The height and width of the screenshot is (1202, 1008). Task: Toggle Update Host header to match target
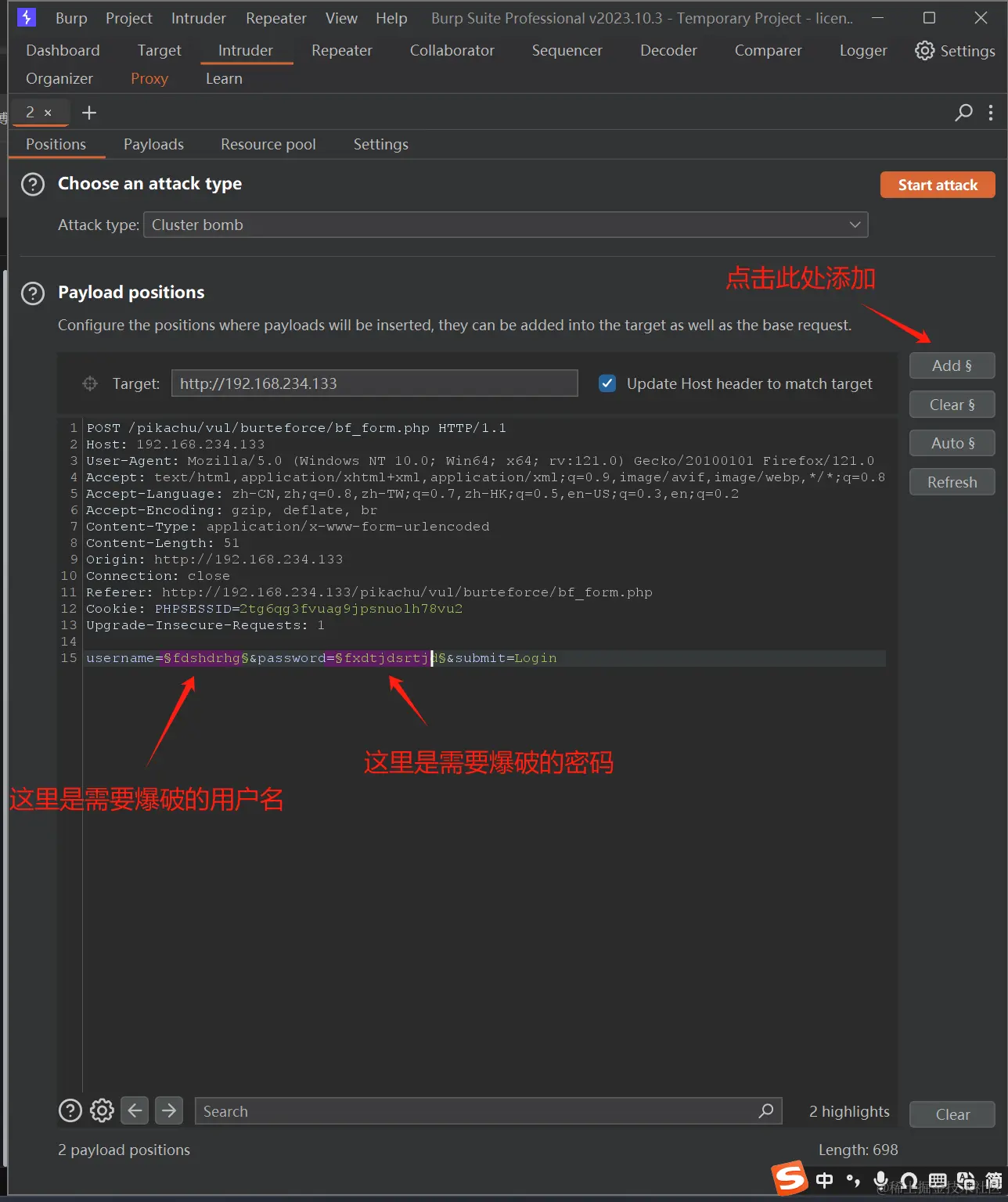(x=607, y=383)
